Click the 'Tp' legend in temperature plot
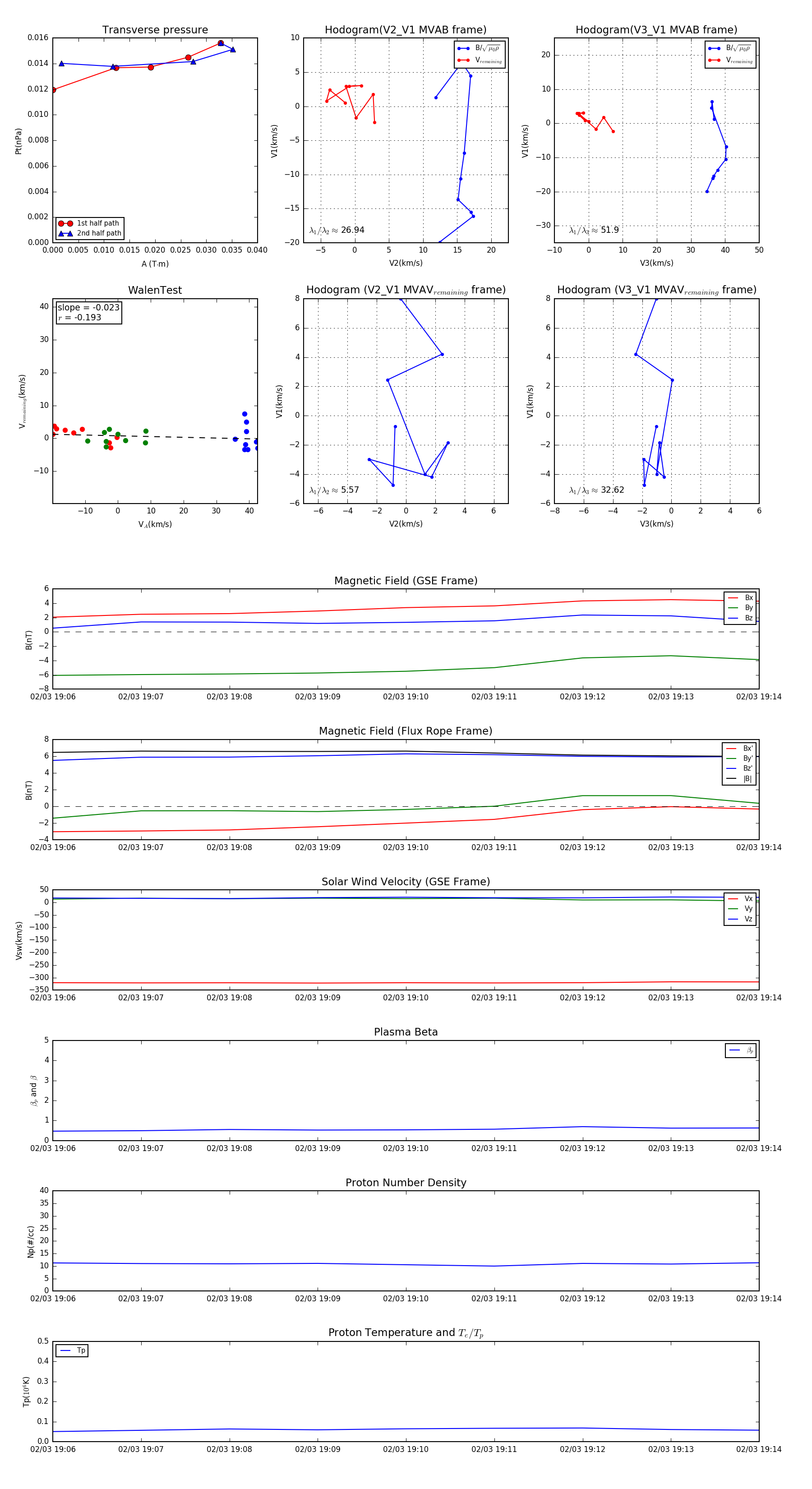The width and height of the screenshot is (812, 1489). (x=72, y=1350)
